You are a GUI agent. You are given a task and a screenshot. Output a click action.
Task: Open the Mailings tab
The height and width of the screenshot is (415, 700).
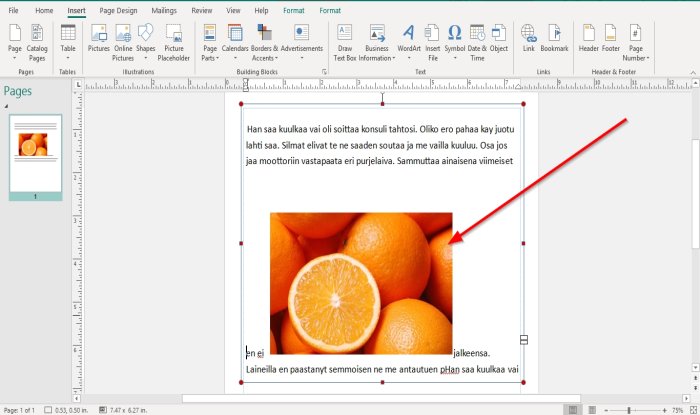(x=164, y=10)
